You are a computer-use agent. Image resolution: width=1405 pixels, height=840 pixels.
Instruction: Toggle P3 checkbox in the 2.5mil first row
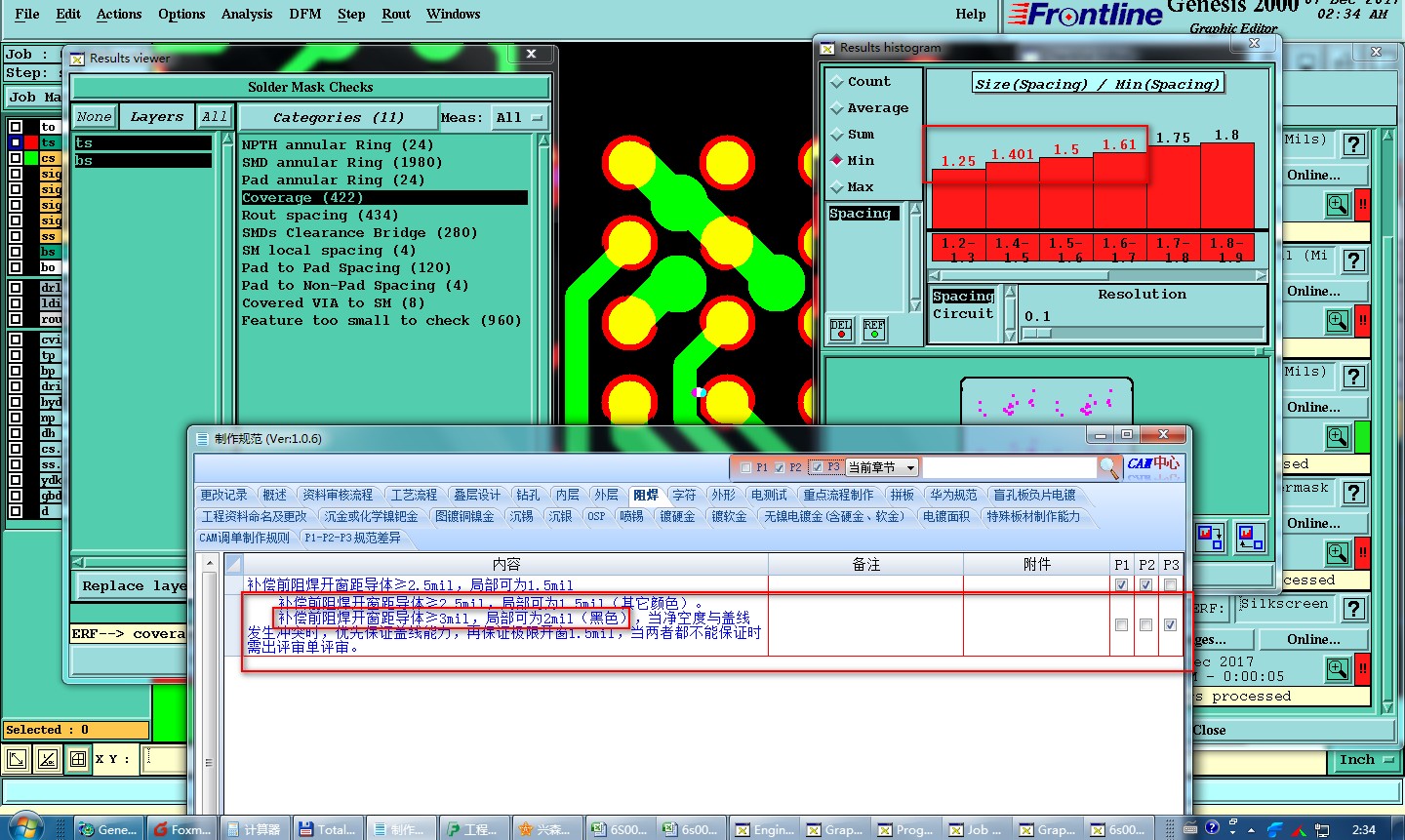point(1170,585)
